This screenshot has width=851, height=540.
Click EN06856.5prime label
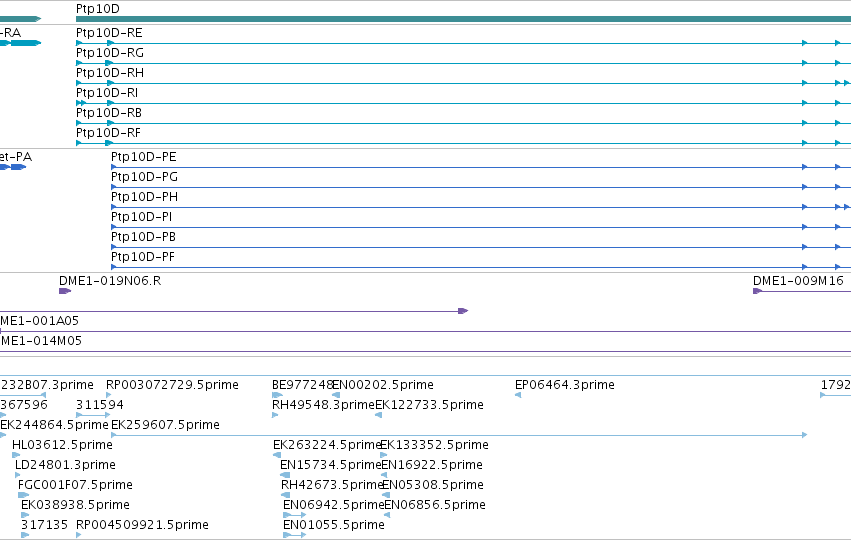pyautogui.click(x=435, y=506)
